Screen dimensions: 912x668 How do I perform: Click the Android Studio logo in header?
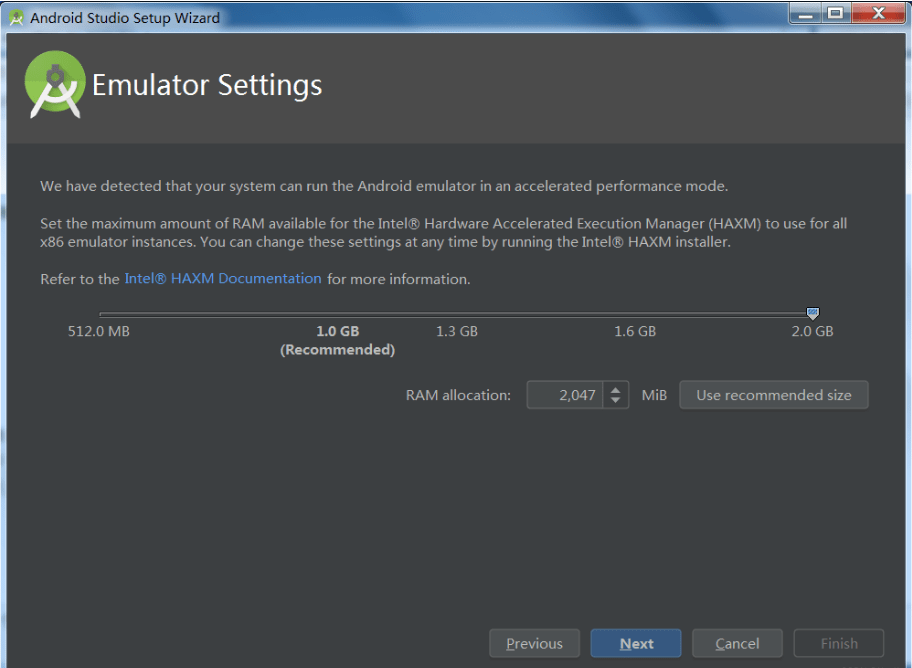click(55, 84)
